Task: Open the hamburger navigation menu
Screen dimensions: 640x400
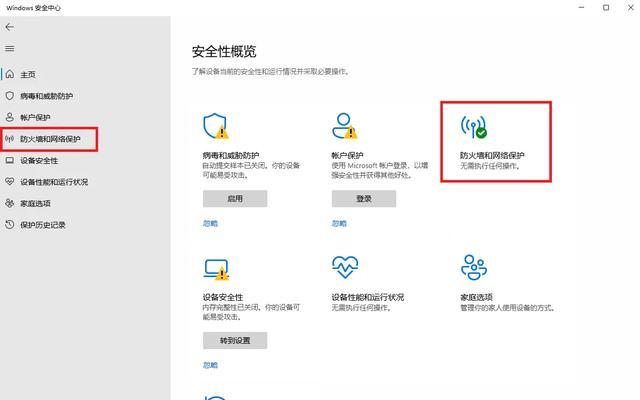Action: coord(10,49)
